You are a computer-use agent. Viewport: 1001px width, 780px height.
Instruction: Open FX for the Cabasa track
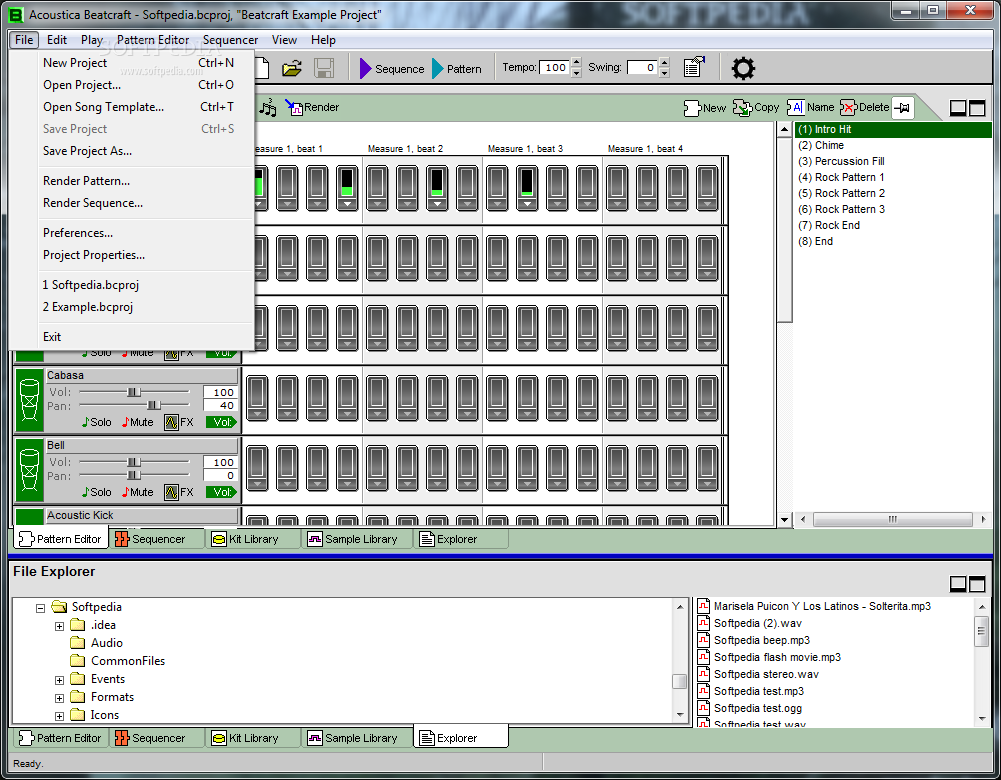pos(179,422)
